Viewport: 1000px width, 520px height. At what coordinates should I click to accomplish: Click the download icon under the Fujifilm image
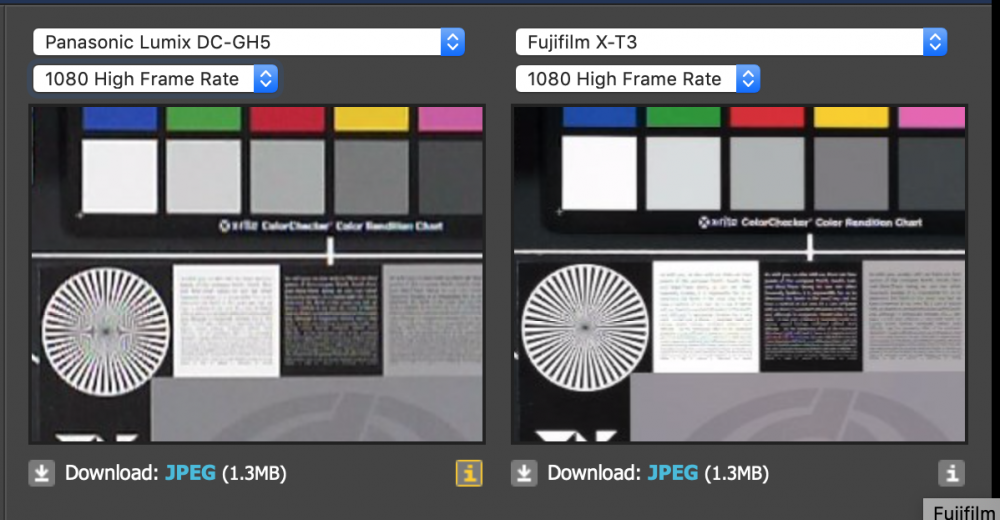point(524,473)
